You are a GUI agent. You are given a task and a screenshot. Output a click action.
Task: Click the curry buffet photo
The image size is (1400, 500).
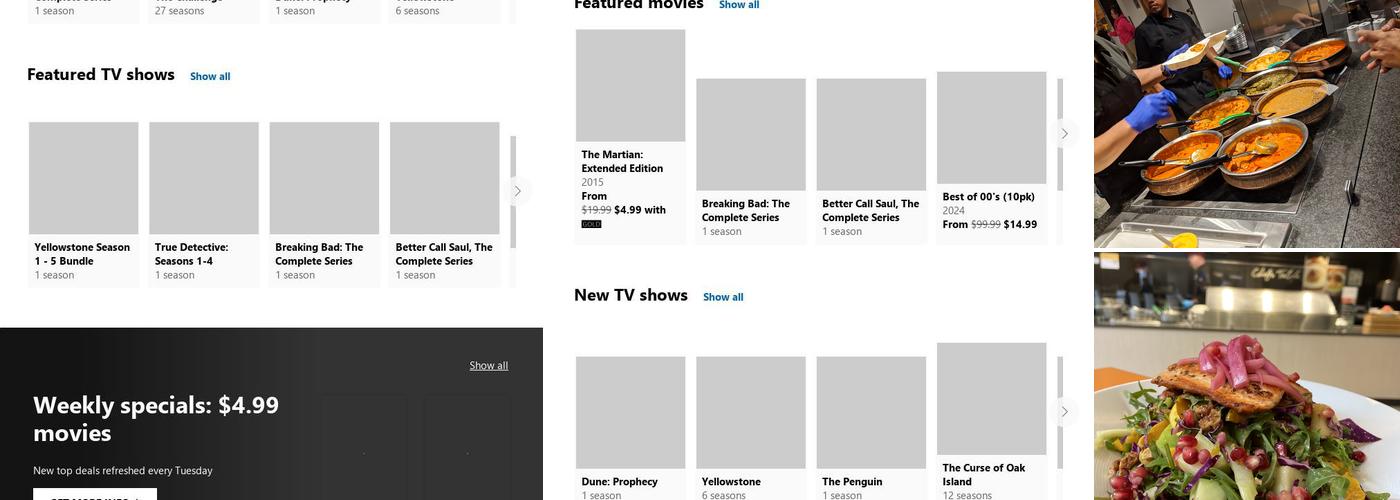pos(1246,123)
